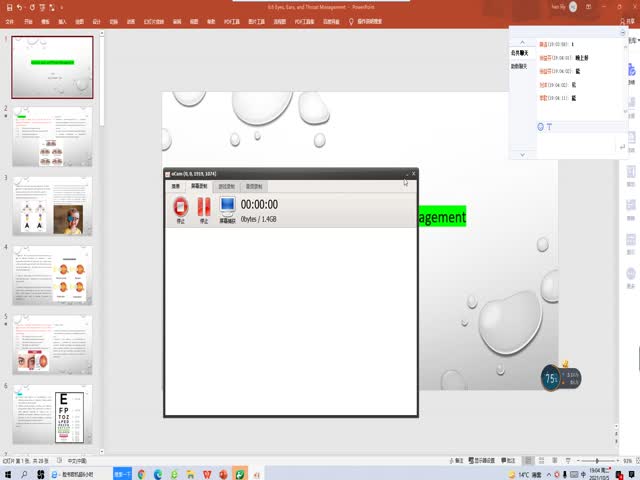Select slide 3 thumbnail with the child photo
Screen dimensions: 640x480
52,206
